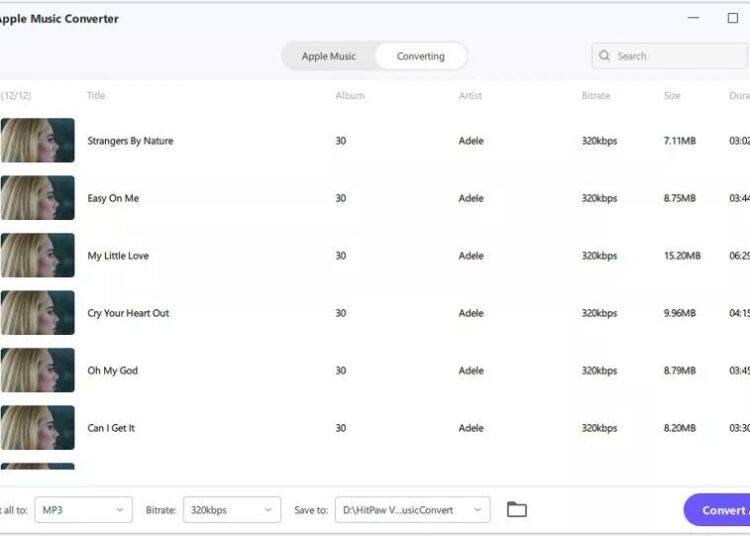Open the Save to path dropdown
750x536 pixels.
click(x=413, y=510)
